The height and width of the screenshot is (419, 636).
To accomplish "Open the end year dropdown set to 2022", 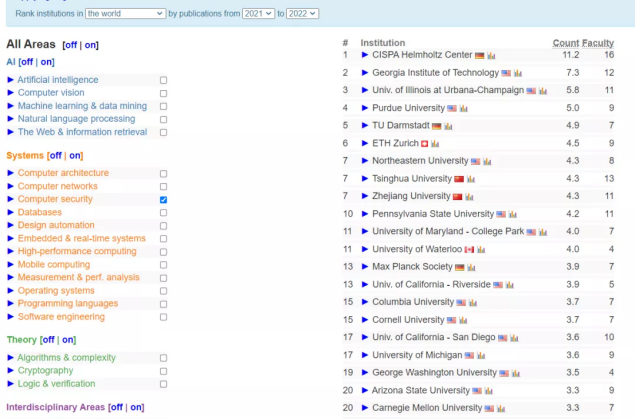I will pos(302,13).
